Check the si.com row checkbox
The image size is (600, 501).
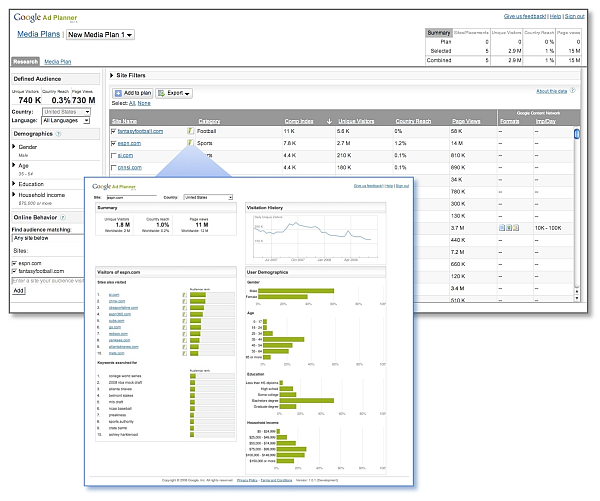tap(113, 155)
